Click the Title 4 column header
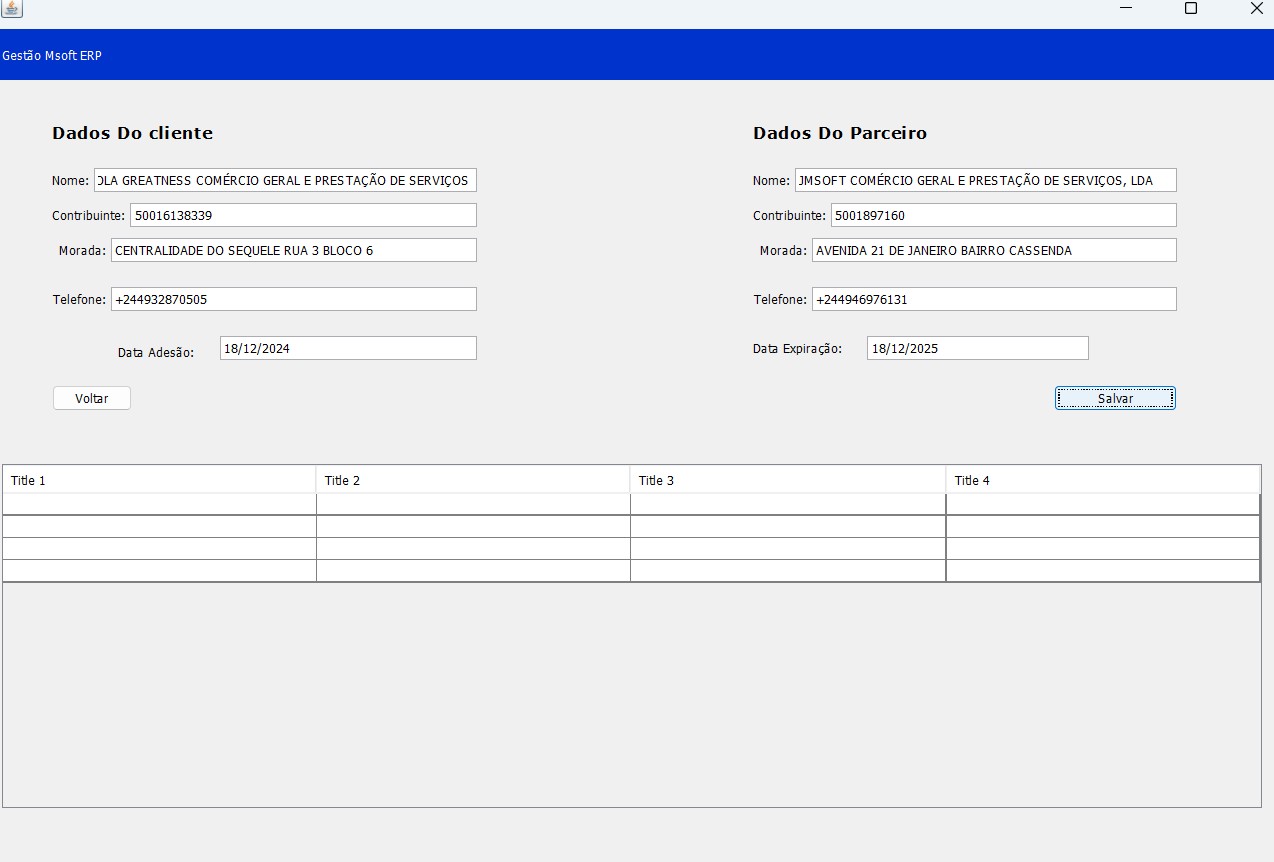The width and height of the screenshot is (1274, 862). point(1102,480)
